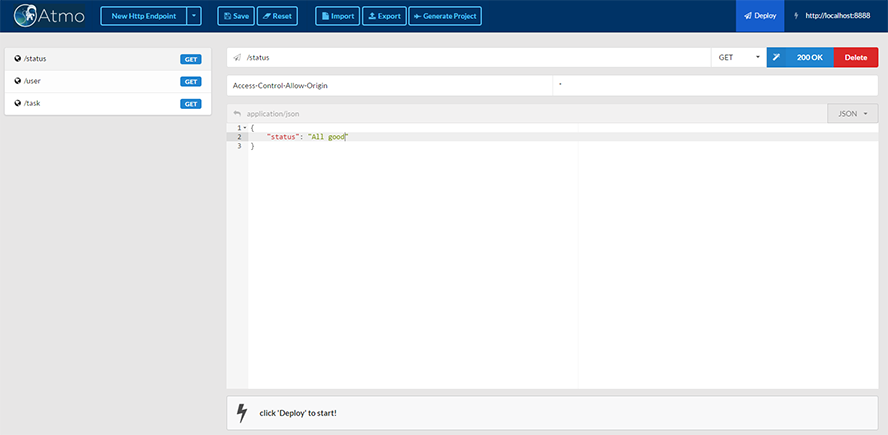Click line 2 of the JSON editor
Image resolution: width=888 pixels, height=435 pixels.
pyautogui.click(x=563, y=137)
